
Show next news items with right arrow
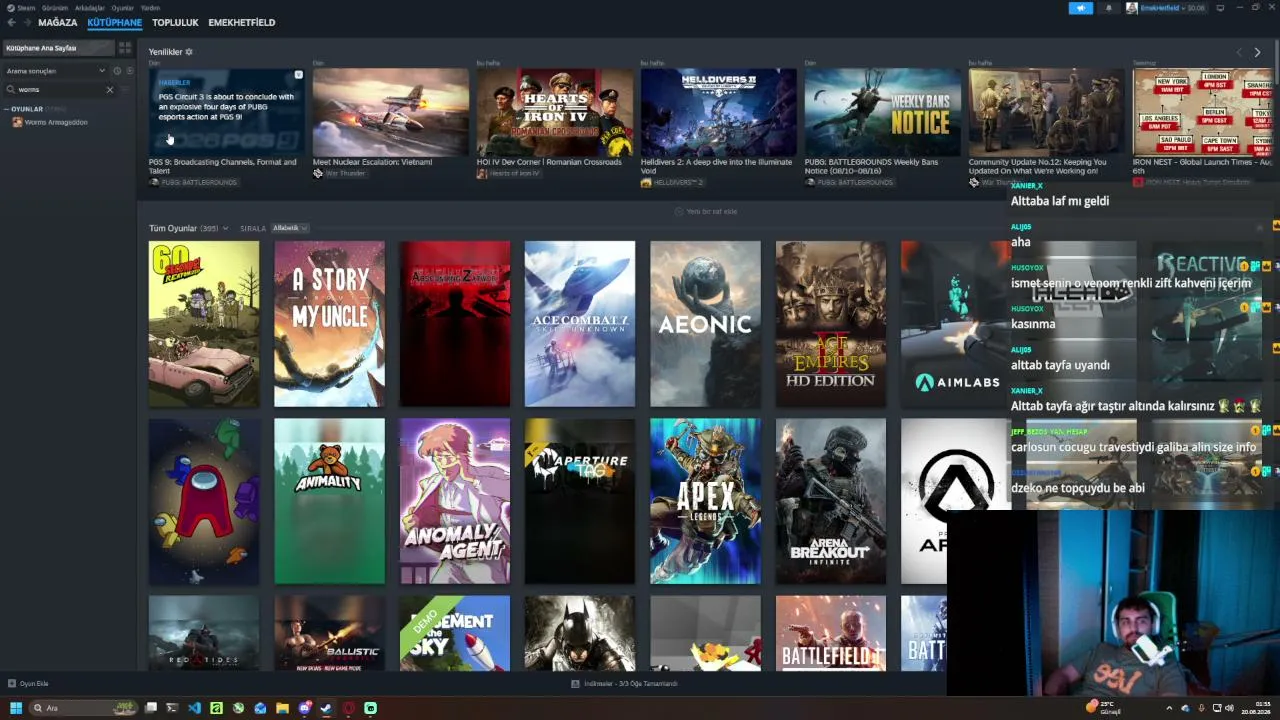[x=1258, y=52]
